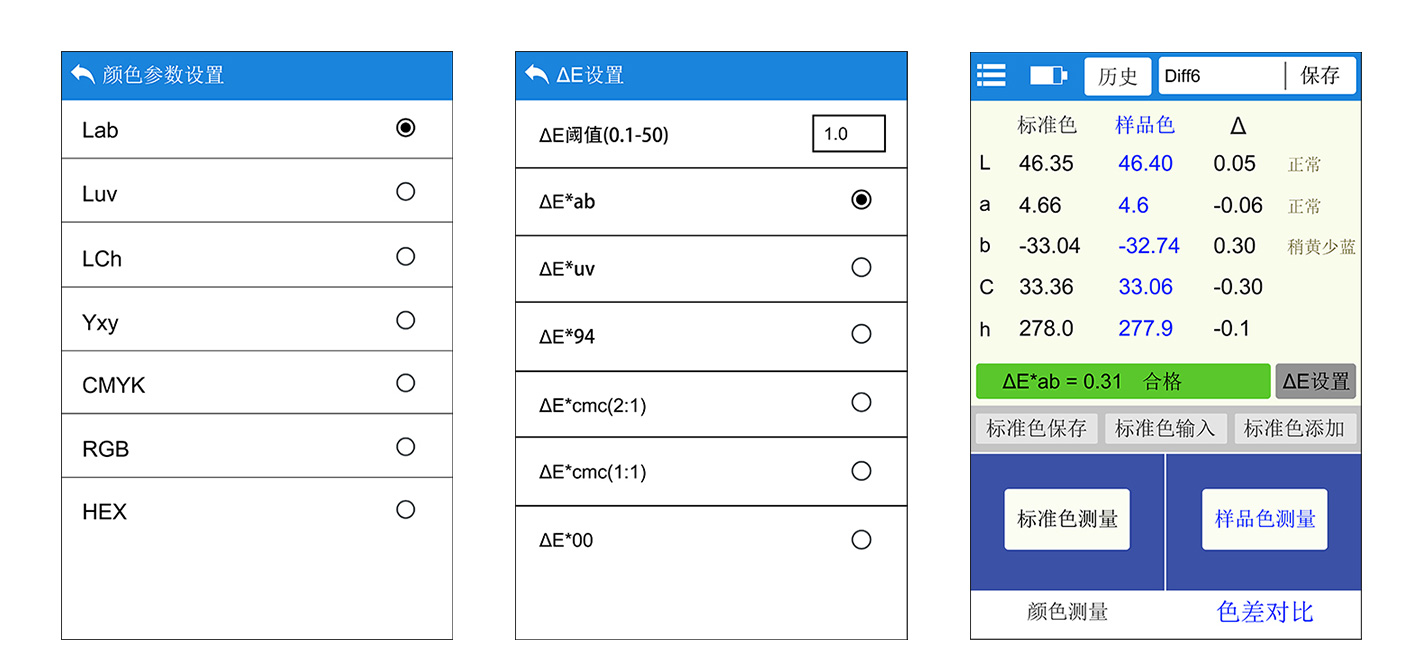This screenshot has width=1423, height=666.
Task: Click the ΔE阈值(0.1-50) label
Action: (x=604, y=134)
